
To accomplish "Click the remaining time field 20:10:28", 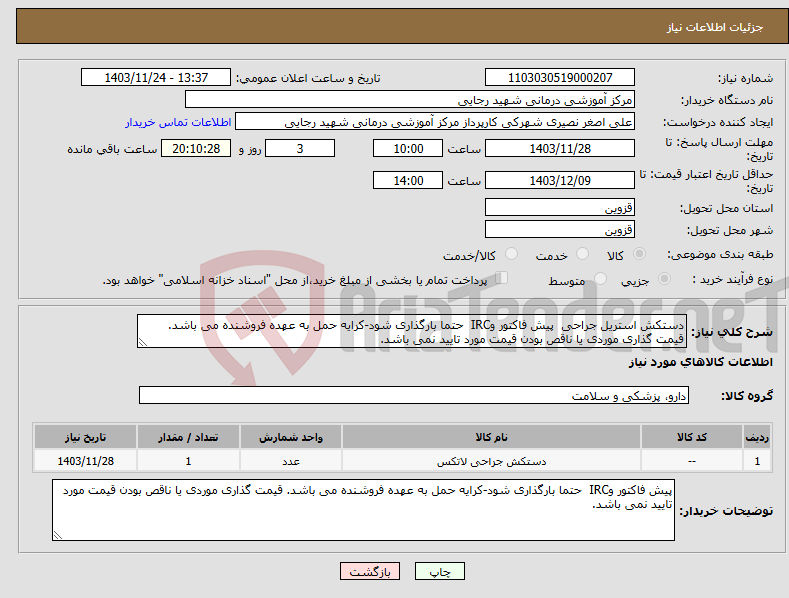I will (x=196, y=148).
